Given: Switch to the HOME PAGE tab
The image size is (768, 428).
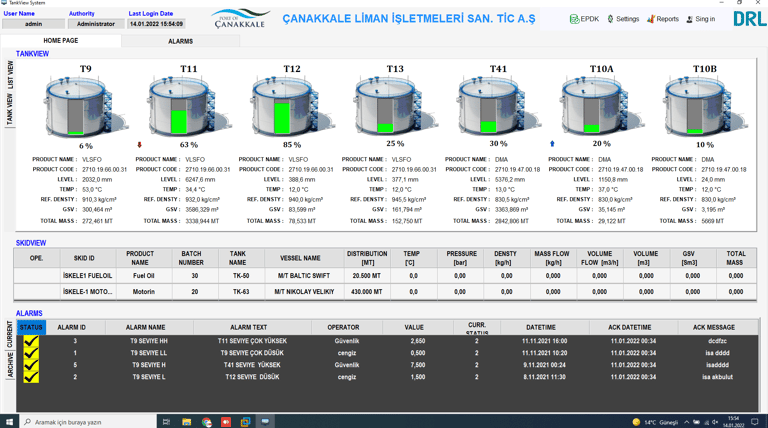Looking at the screenshot, I should (x=61, y=41).
